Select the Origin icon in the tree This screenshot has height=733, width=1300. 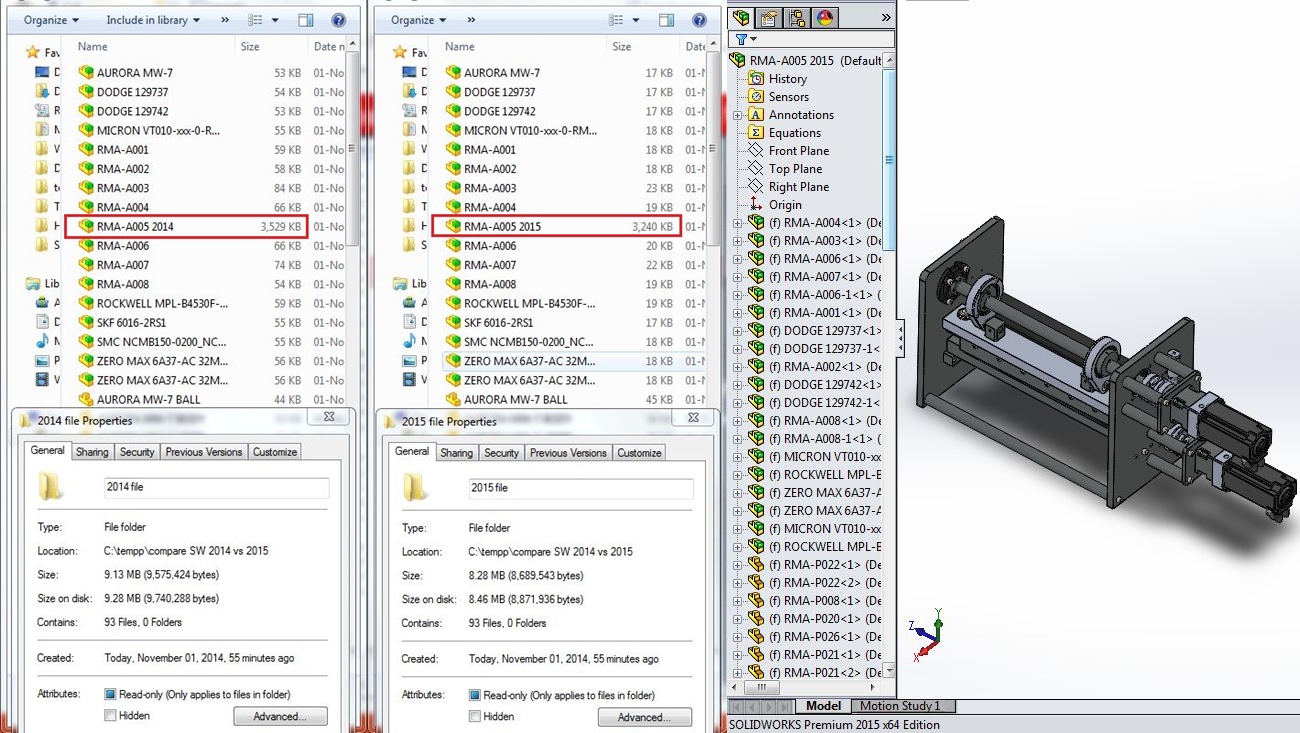756,205
